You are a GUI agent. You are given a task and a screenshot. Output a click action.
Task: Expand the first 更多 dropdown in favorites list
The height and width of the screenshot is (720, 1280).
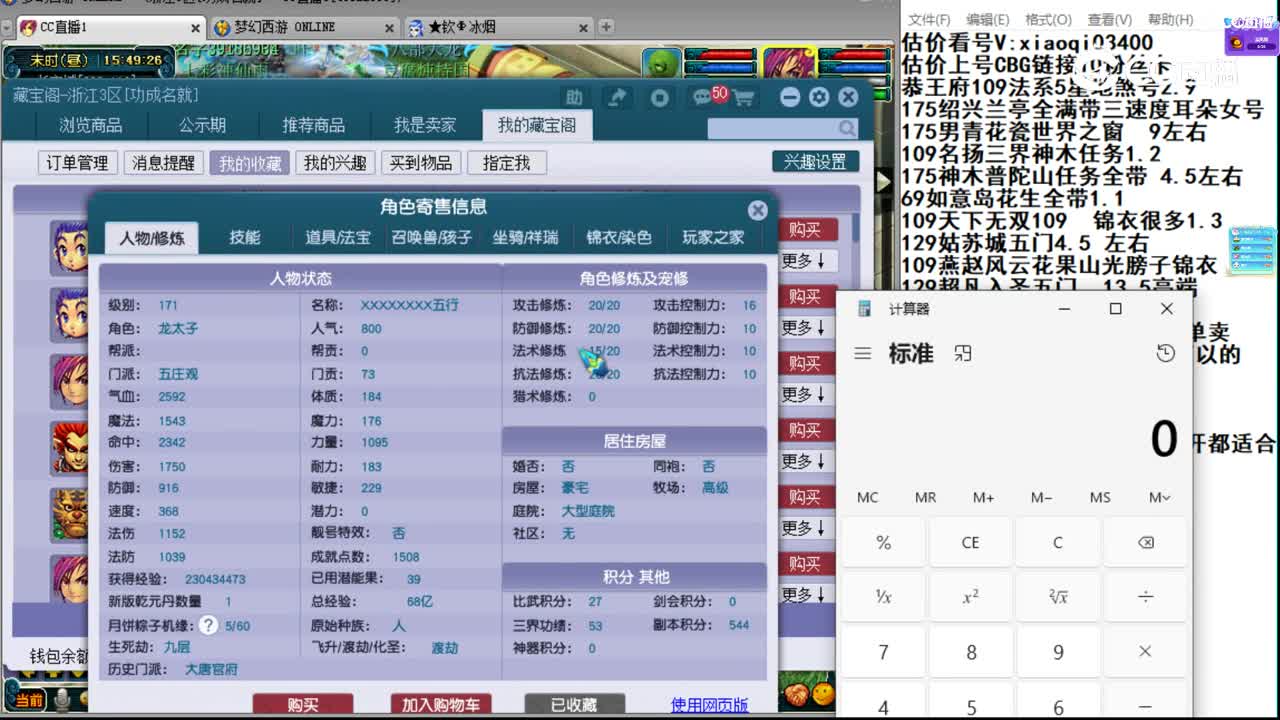pyautogui.click(x=805, y=261)
